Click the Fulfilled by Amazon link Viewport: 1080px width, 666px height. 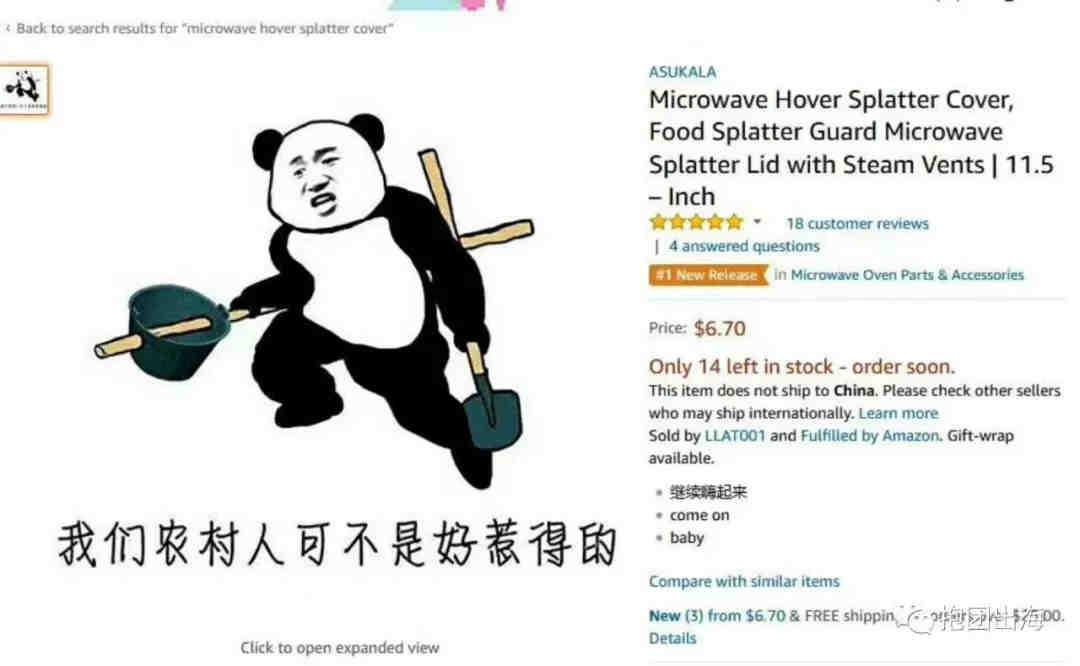coord(870,436)
